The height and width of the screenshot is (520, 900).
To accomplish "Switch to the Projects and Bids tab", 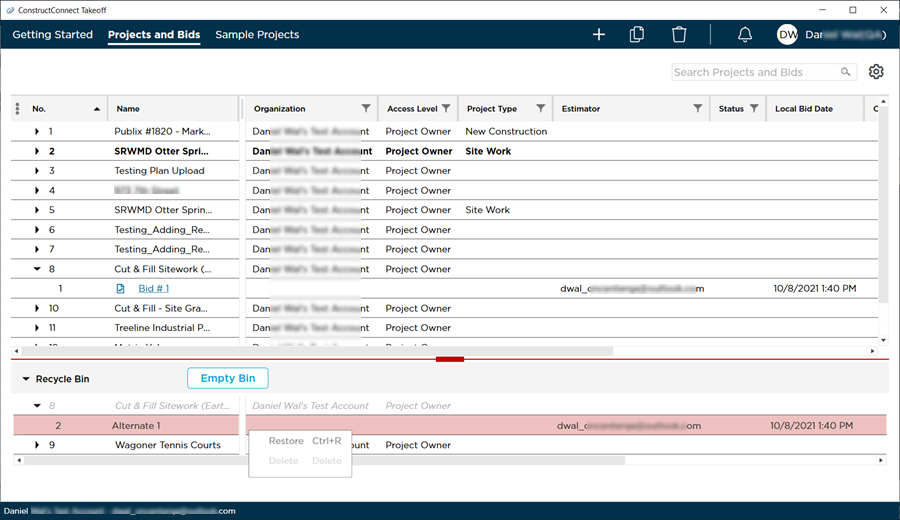I will [x=154, y=34].
